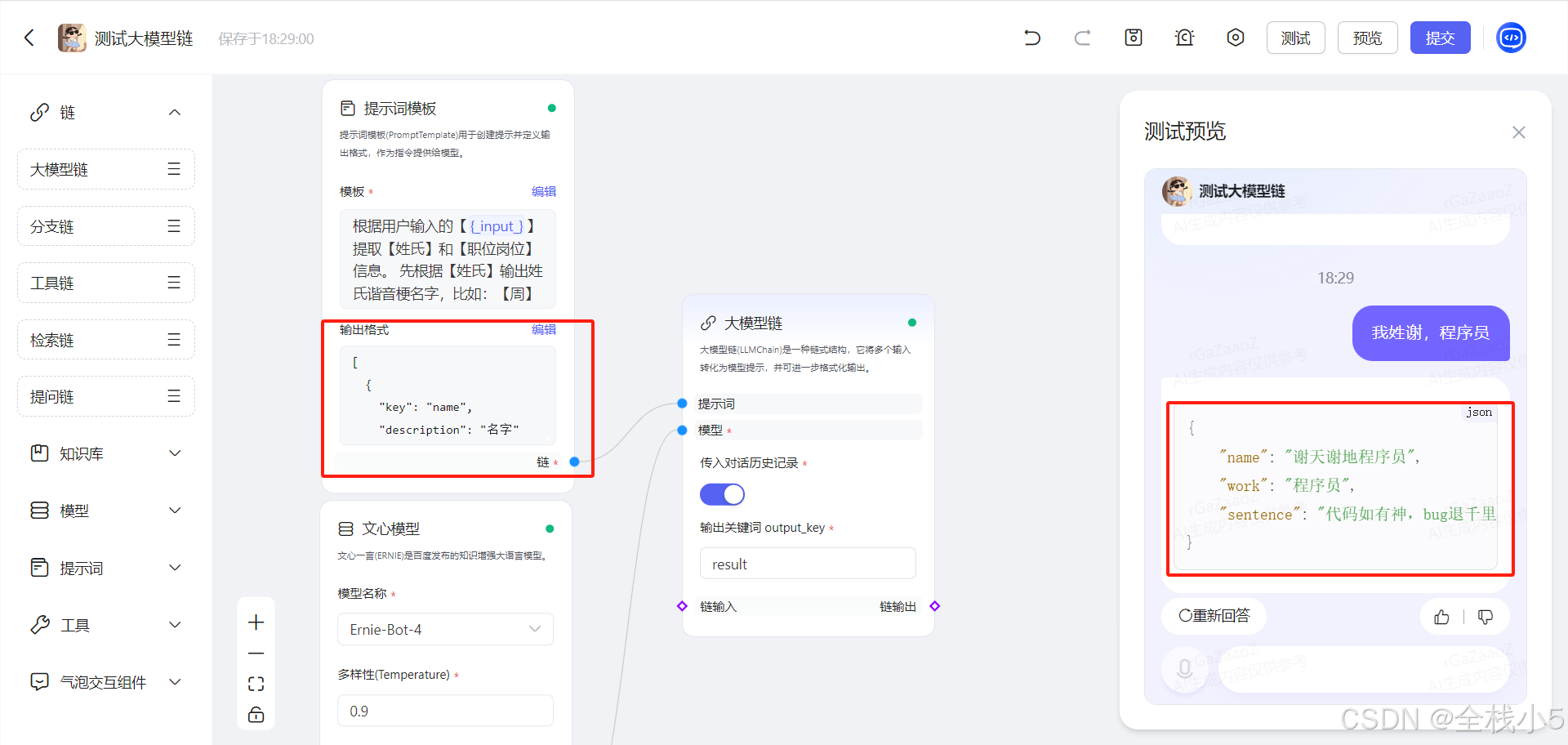Click the save disk icon
Image resolution: width=1568 pixels, height=745 pixels.
click(1134, 38)
